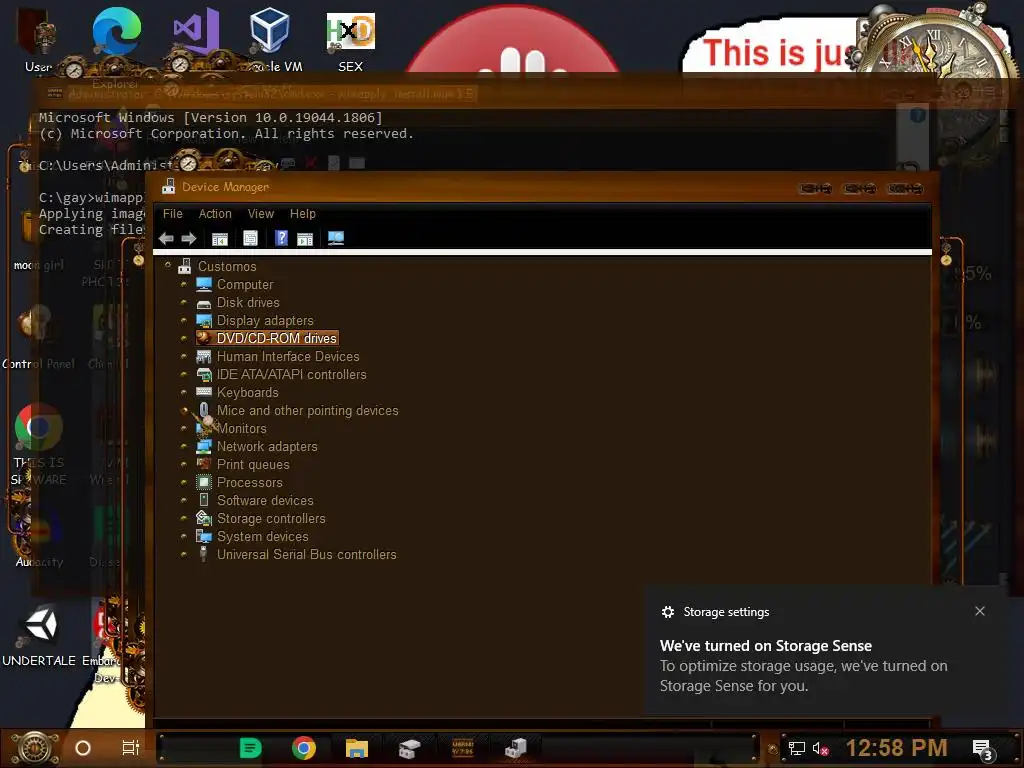Open Properties via the toolbar sheet icon

point(250,238)
